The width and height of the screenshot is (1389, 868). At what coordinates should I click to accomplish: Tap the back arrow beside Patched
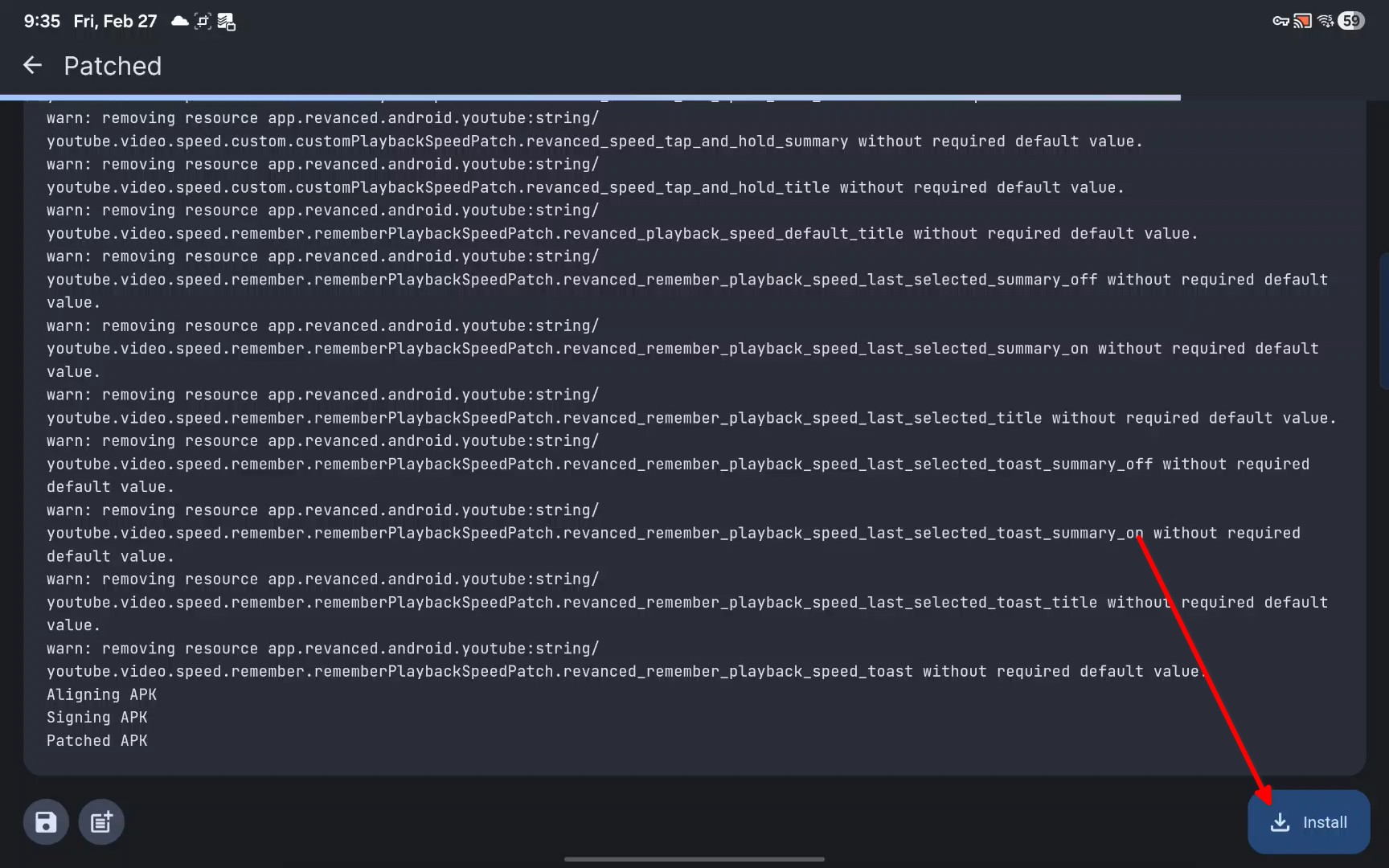(32, 65)
